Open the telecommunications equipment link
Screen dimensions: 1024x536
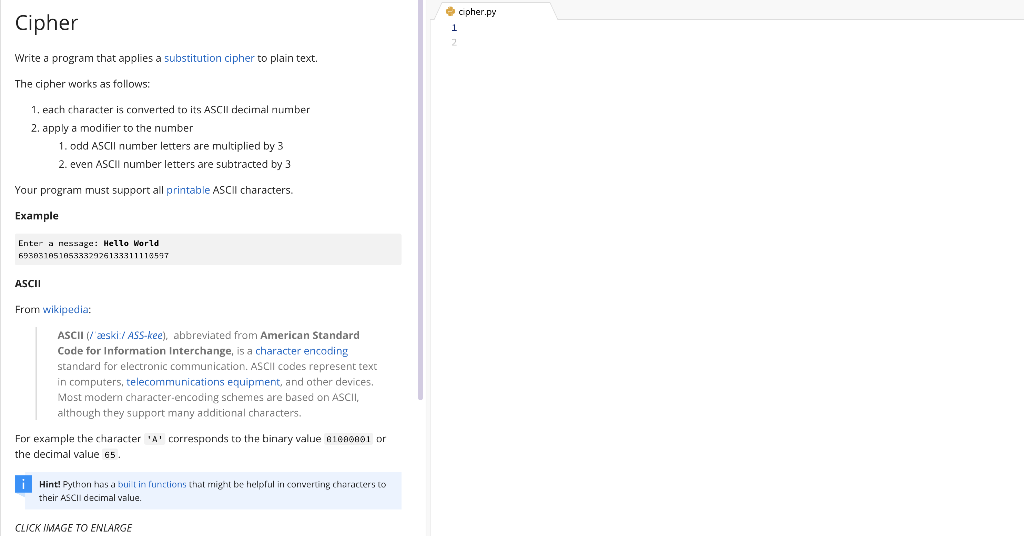(x=203, y=382)
